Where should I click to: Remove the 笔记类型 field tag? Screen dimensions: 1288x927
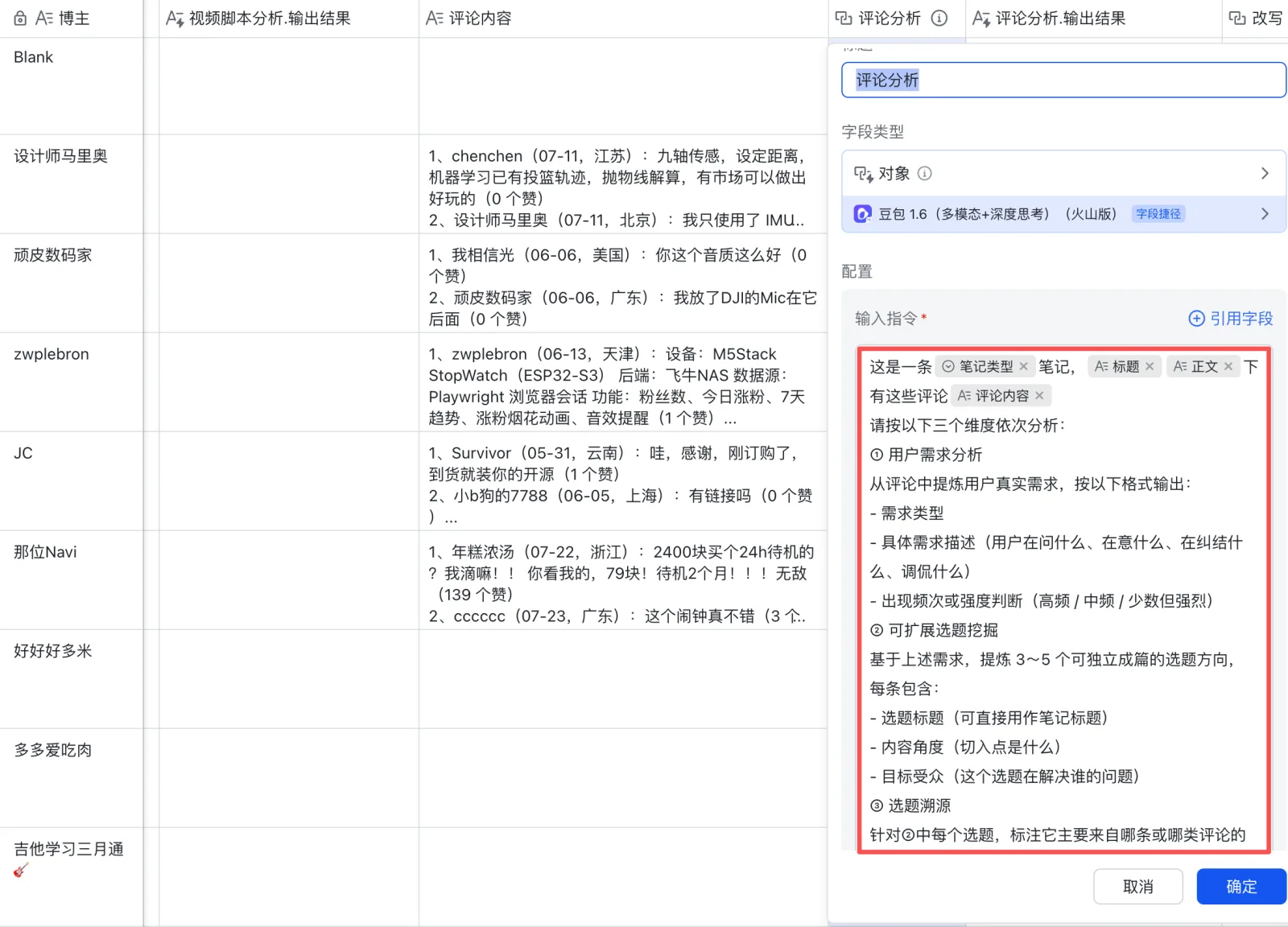point(1024,366)
